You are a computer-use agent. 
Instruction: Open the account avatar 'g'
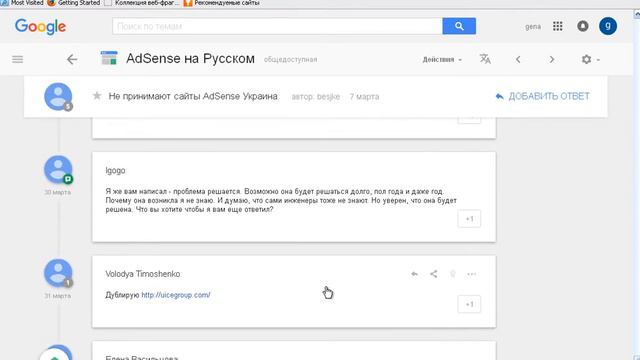[607, 26]
